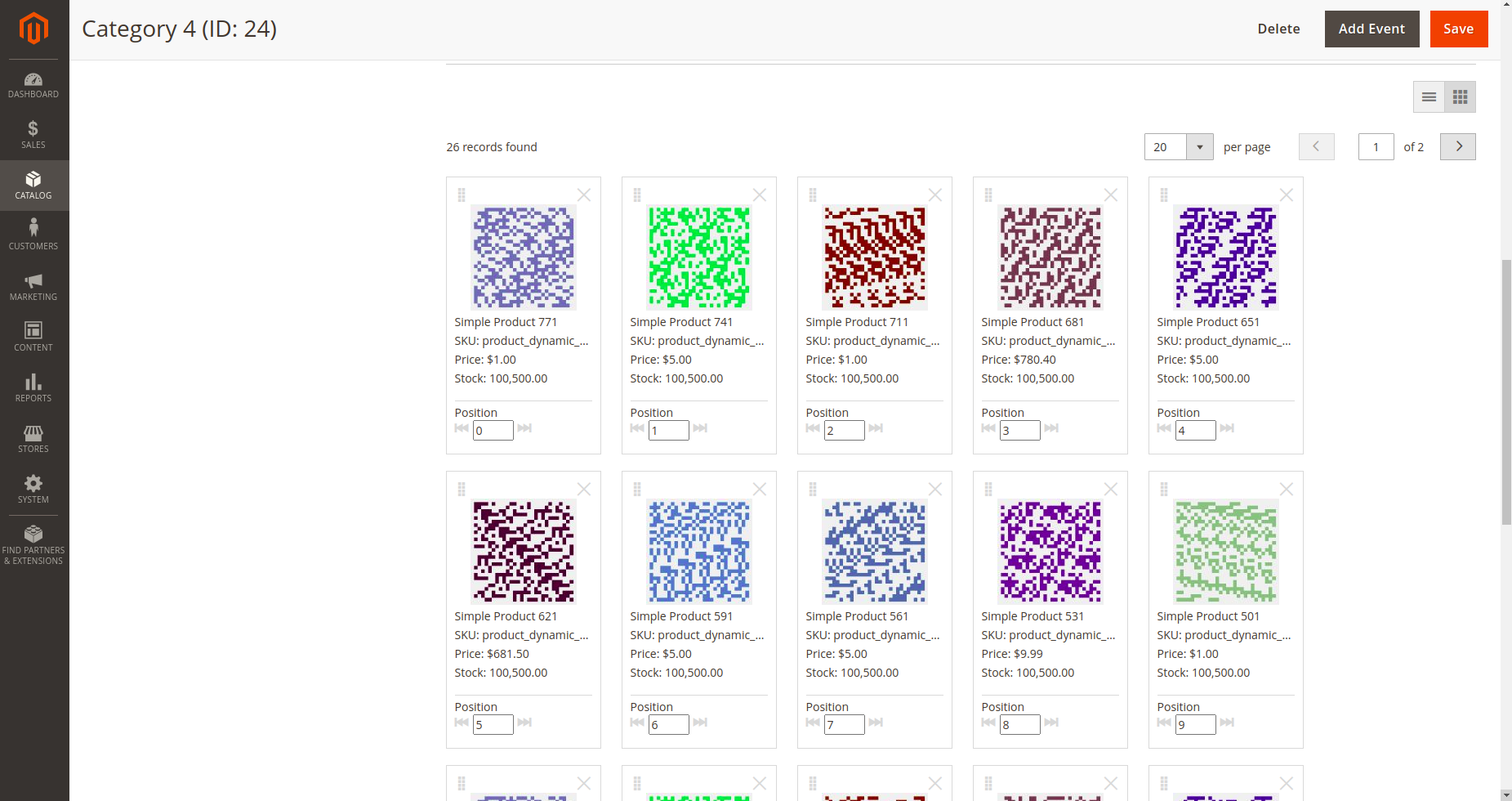1512x801 pixels.
Task: Save the category changes
Action: click(1459, 29)
